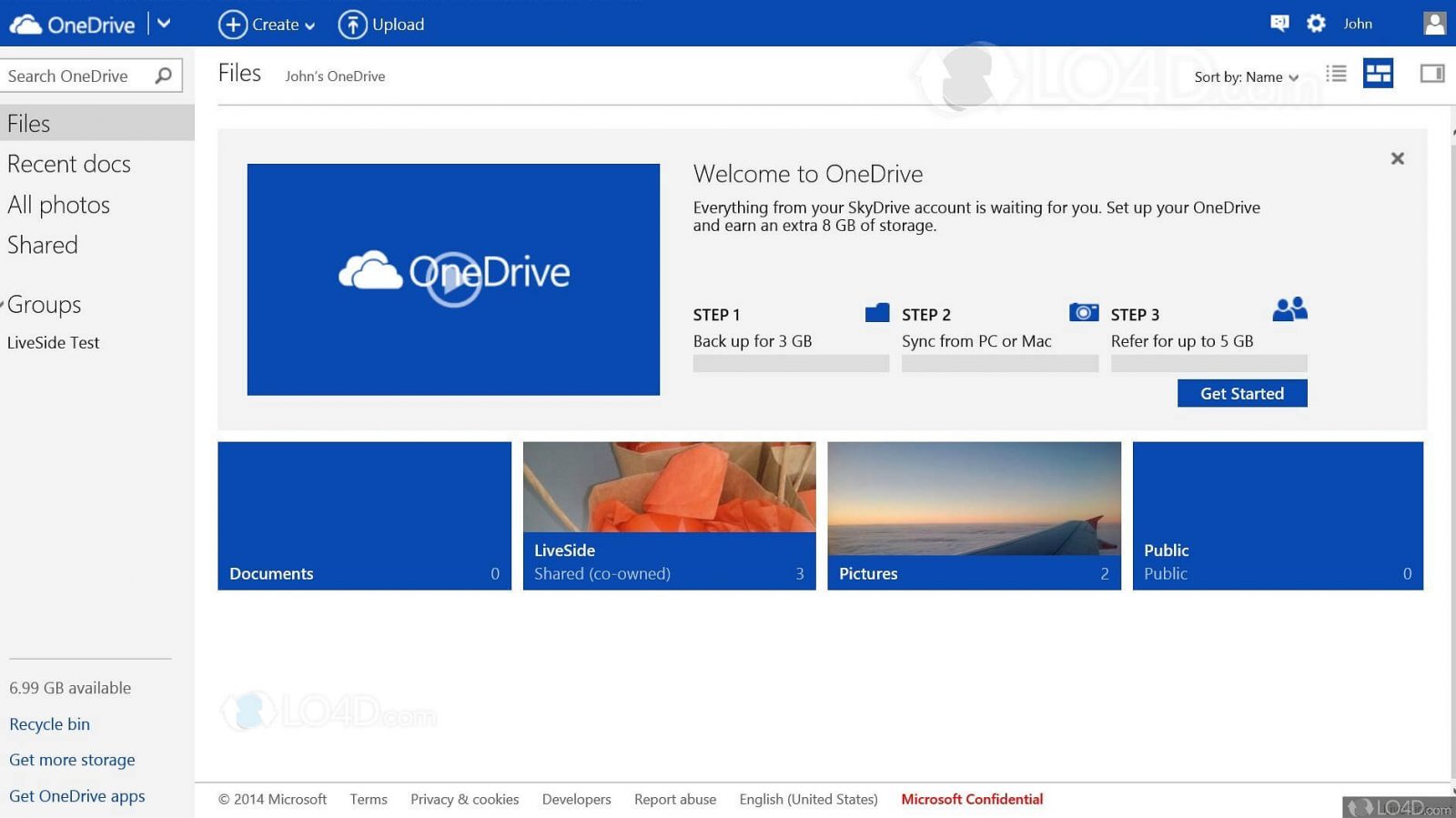This screenshot has width=1456, height=818.
Task: Open the Sort by Name dropdown
Action: point(1246,77)
